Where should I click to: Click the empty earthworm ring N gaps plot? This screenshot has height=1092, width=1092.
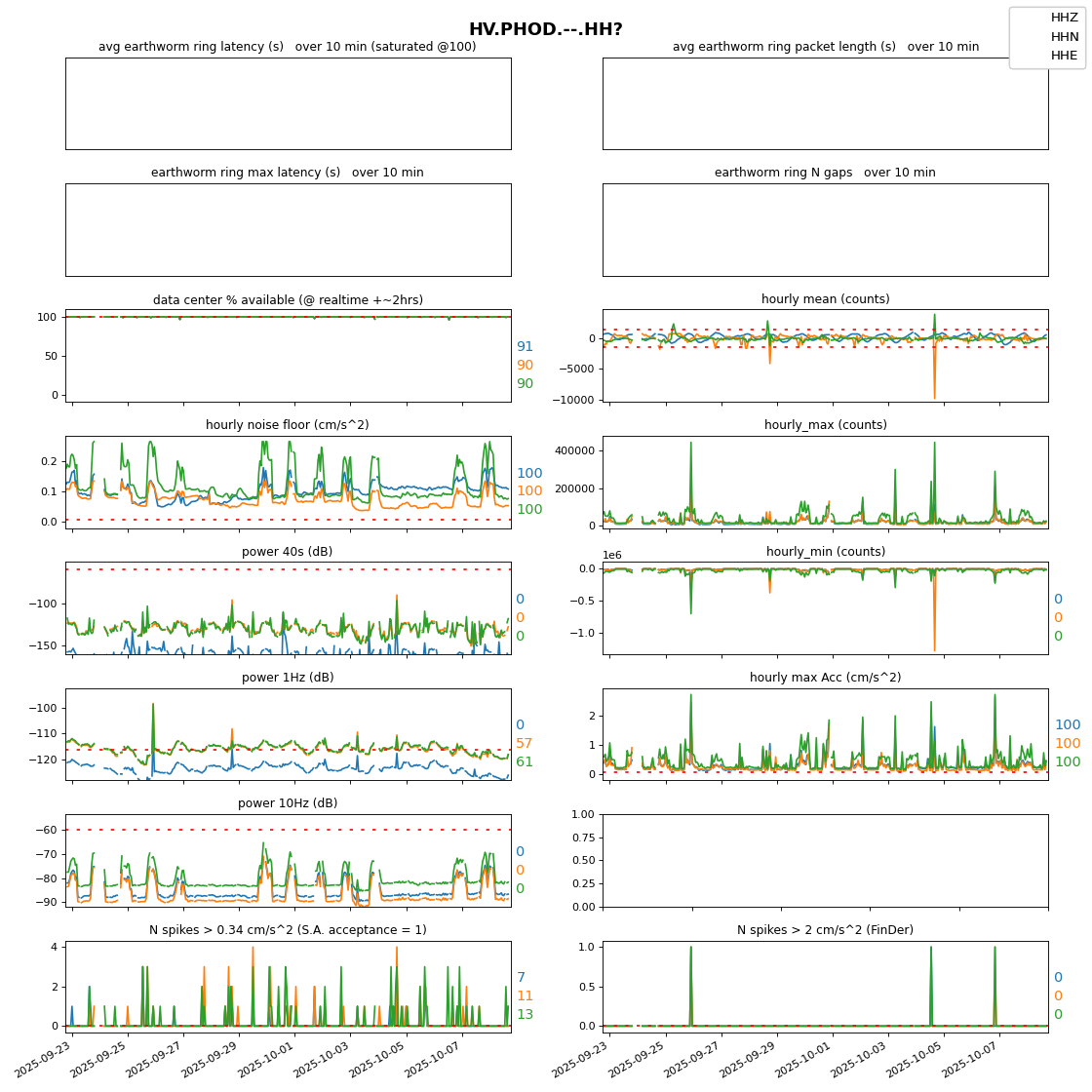(x=825, y=230)
